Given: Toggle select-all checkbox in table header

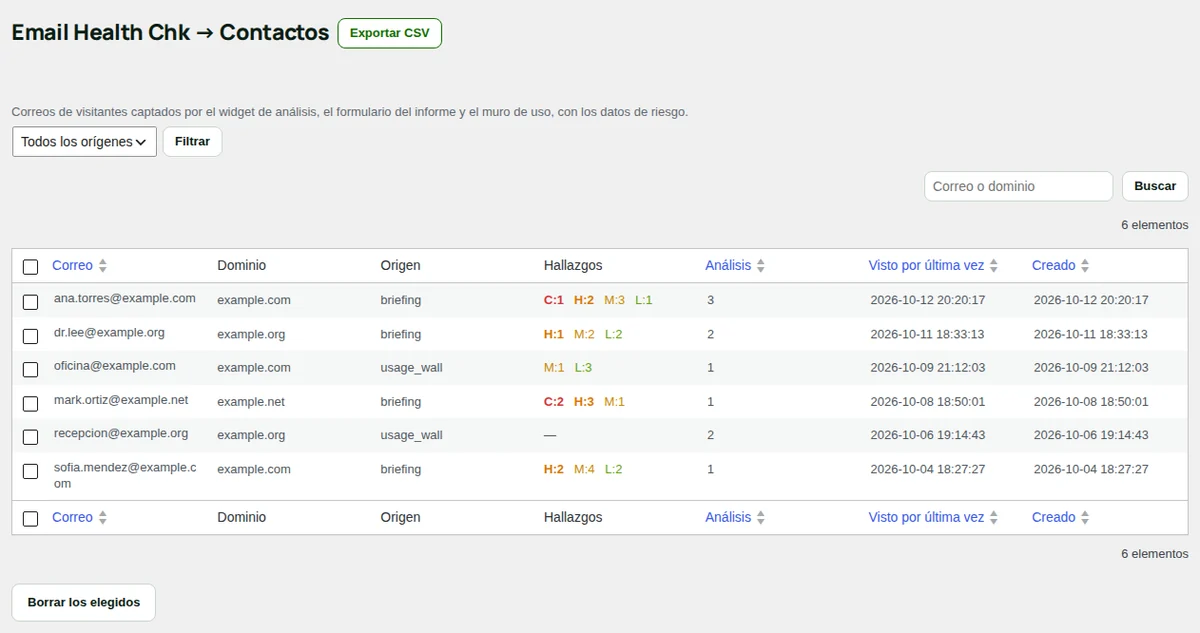Looking at the screenshot, I should point(31,267).
